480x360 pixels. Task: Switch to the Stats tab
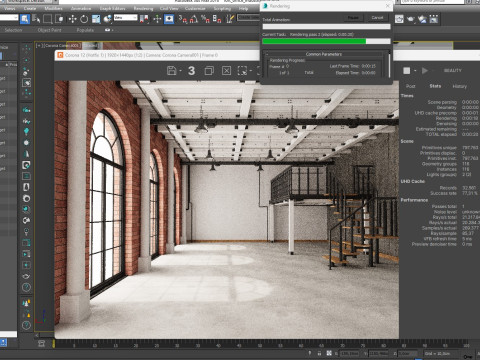pos(435,86)
